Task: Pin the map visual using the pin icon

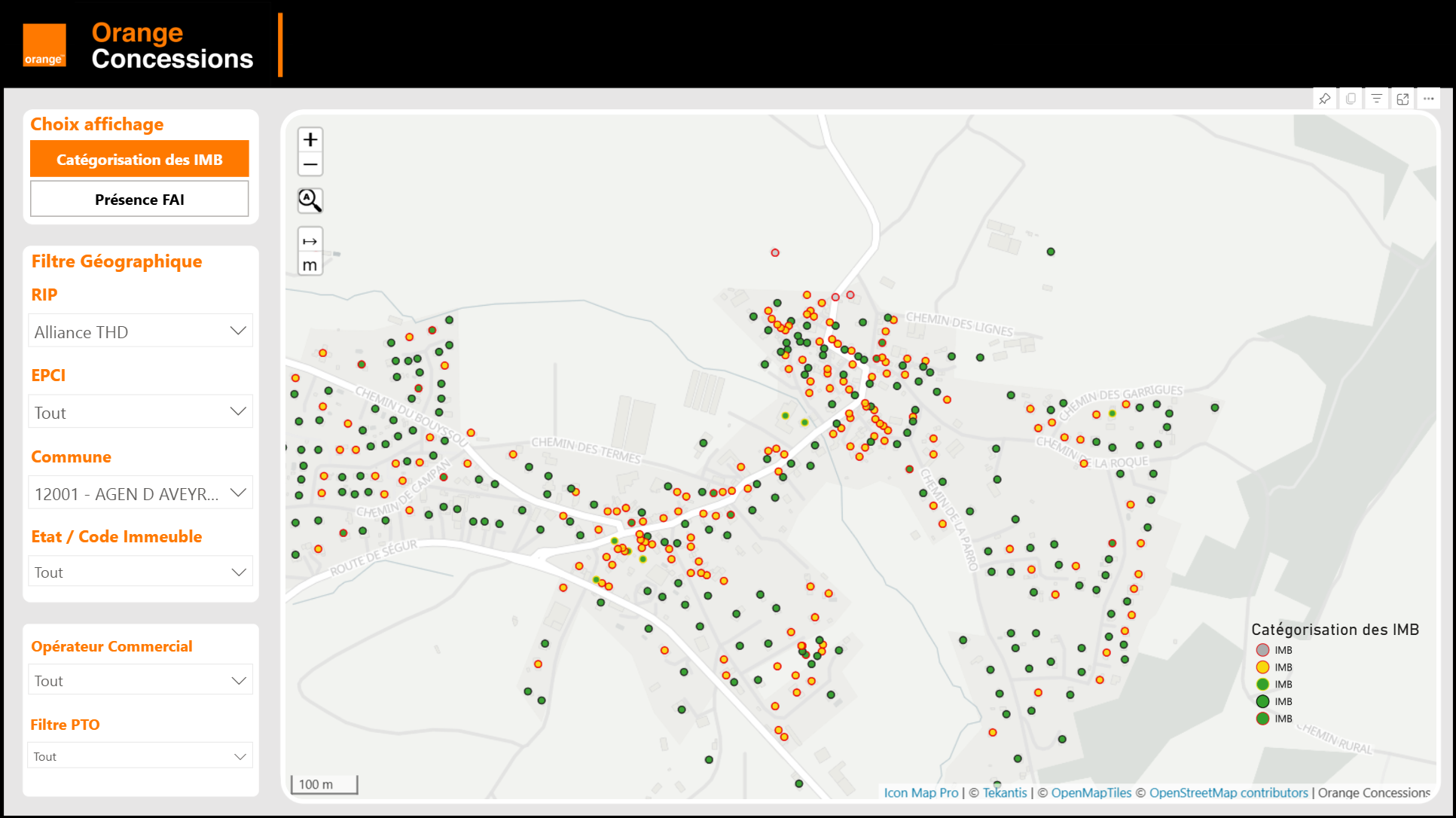Action: point(1325,98)
